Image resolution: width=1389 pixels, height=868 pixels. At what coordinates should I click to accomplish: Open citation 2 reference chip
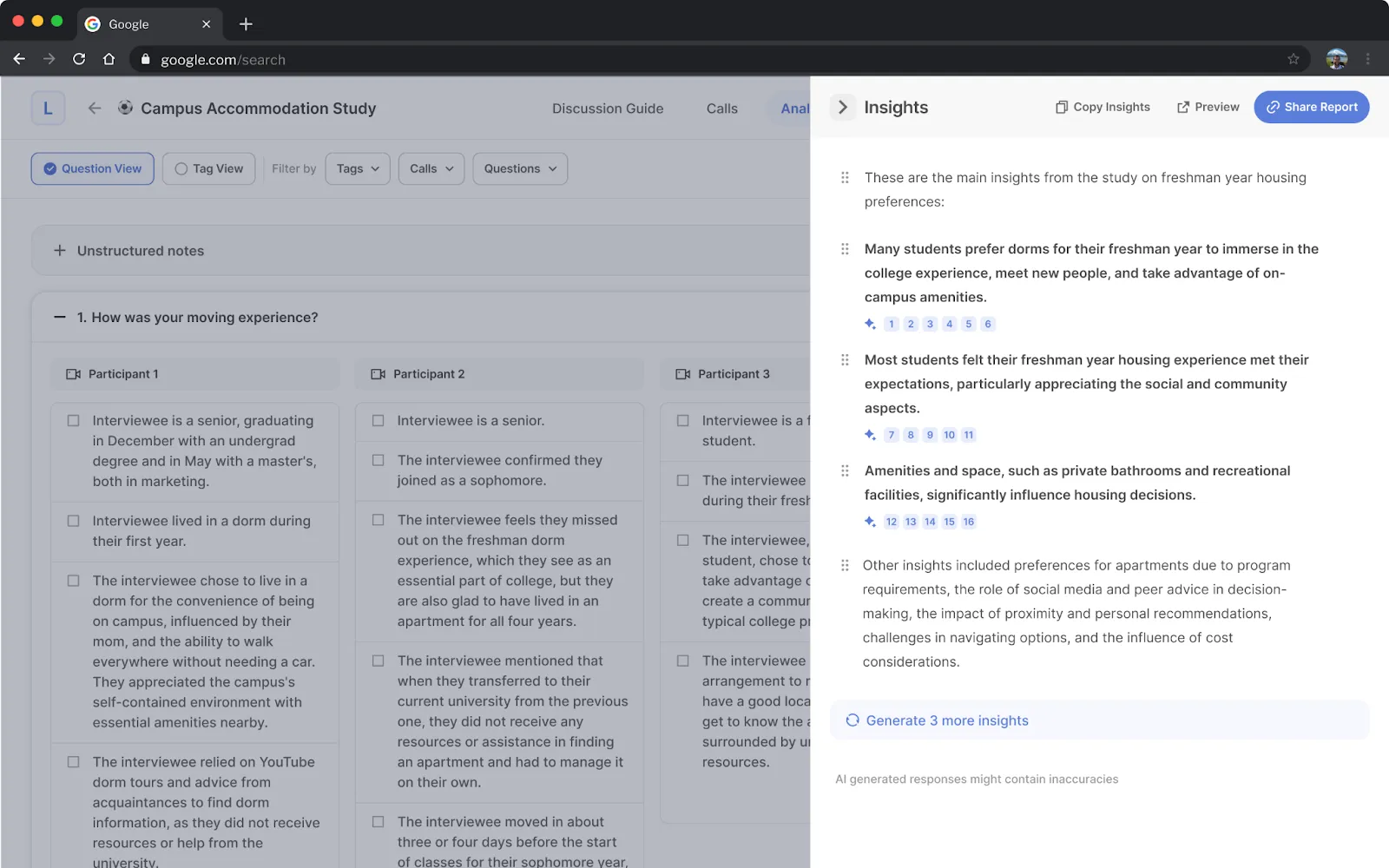click(911, 324)
